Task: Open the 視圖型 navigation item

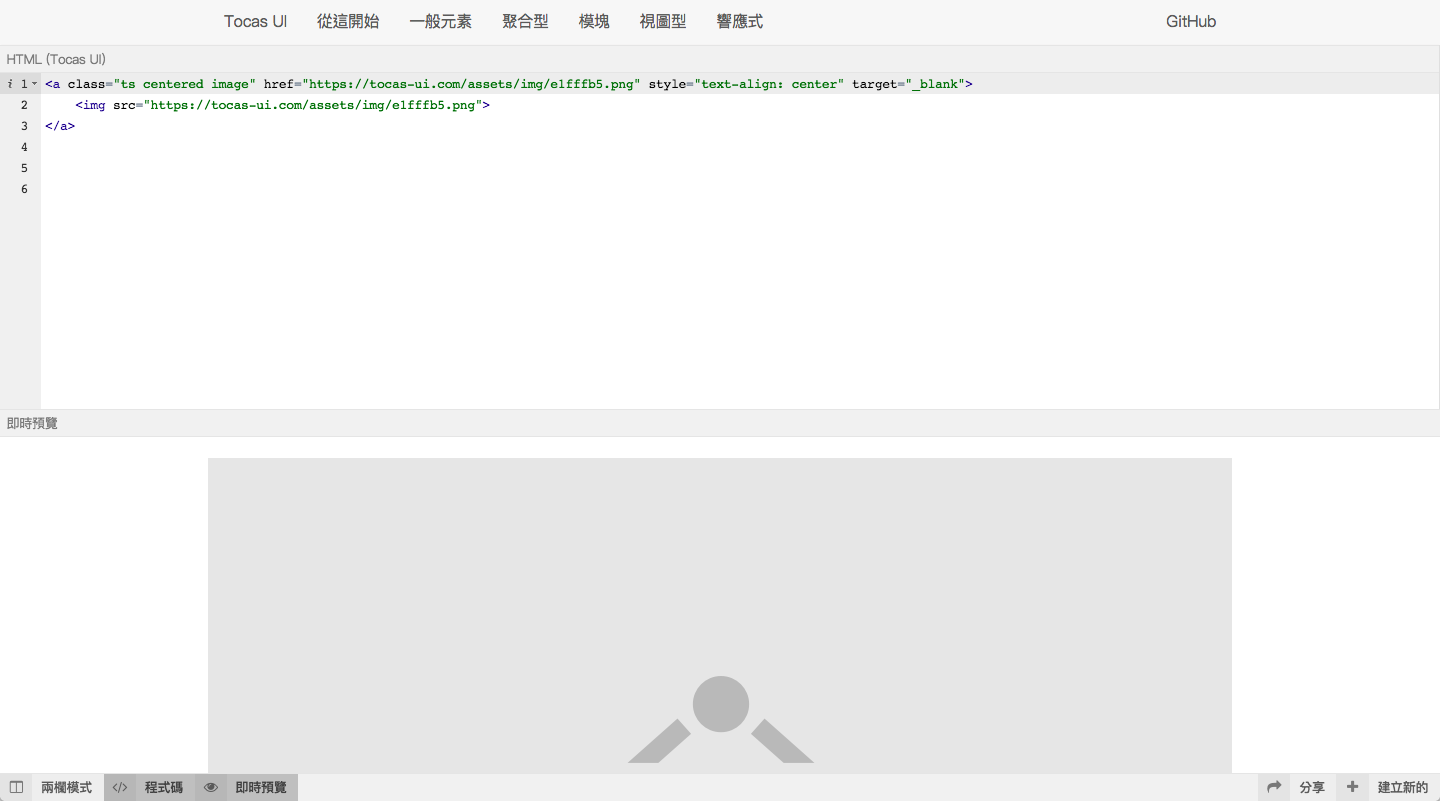Action: (x=663, y=21)
